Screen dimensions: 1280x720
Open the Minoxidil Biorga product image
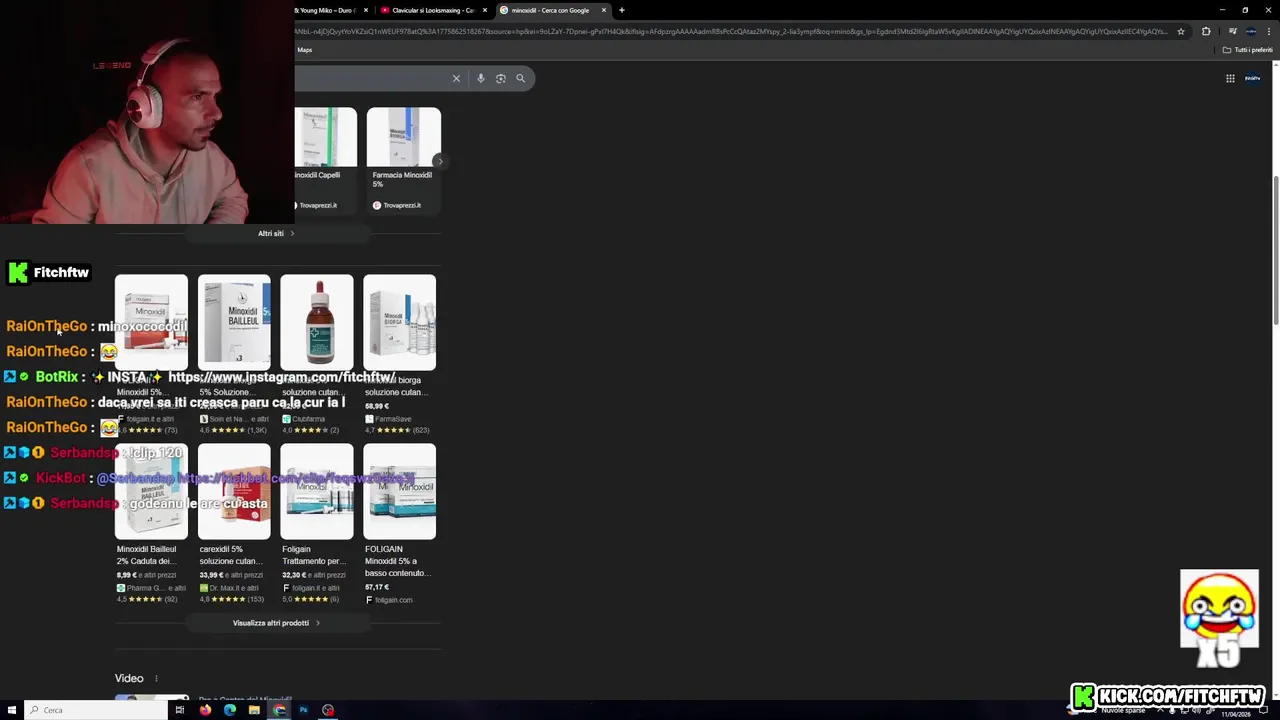click(x=399, y=322)
